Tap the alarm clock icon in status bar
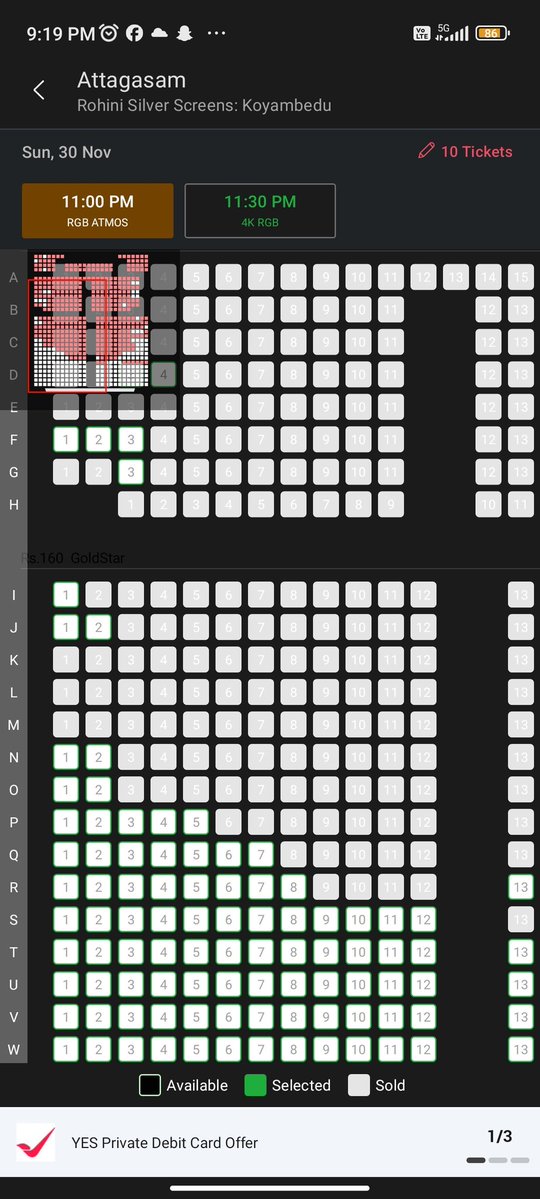The width and height of the screenshot is (540, 1199). tap(109, 33)
